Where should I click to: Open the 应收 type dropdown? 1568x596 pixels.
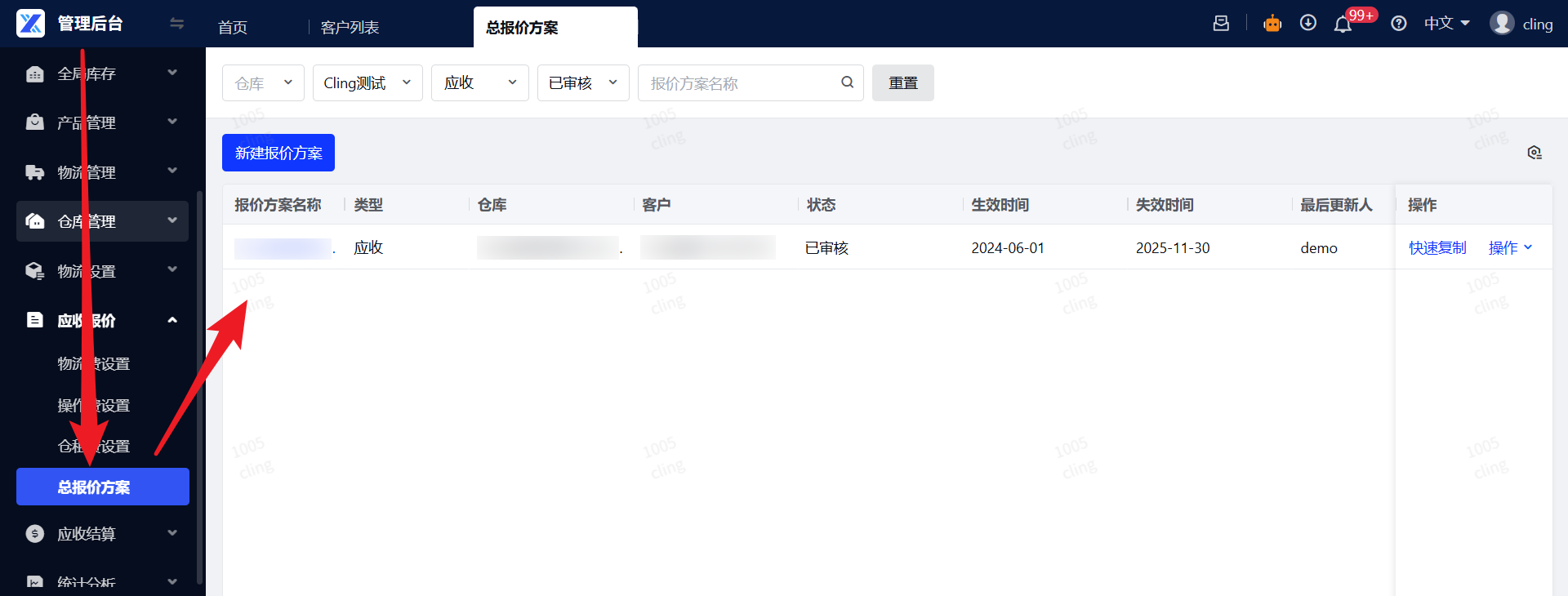[480, 82]
